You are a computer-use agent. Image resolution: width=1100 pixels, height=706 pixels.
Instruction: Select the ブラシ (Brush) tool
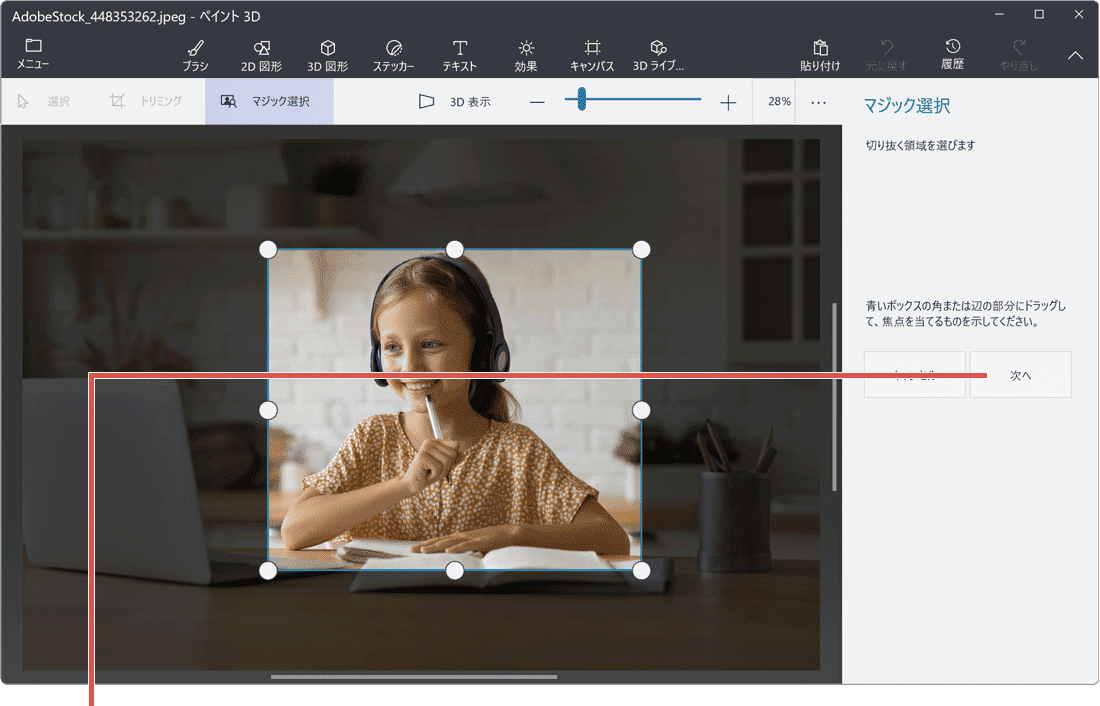(195, 54)
